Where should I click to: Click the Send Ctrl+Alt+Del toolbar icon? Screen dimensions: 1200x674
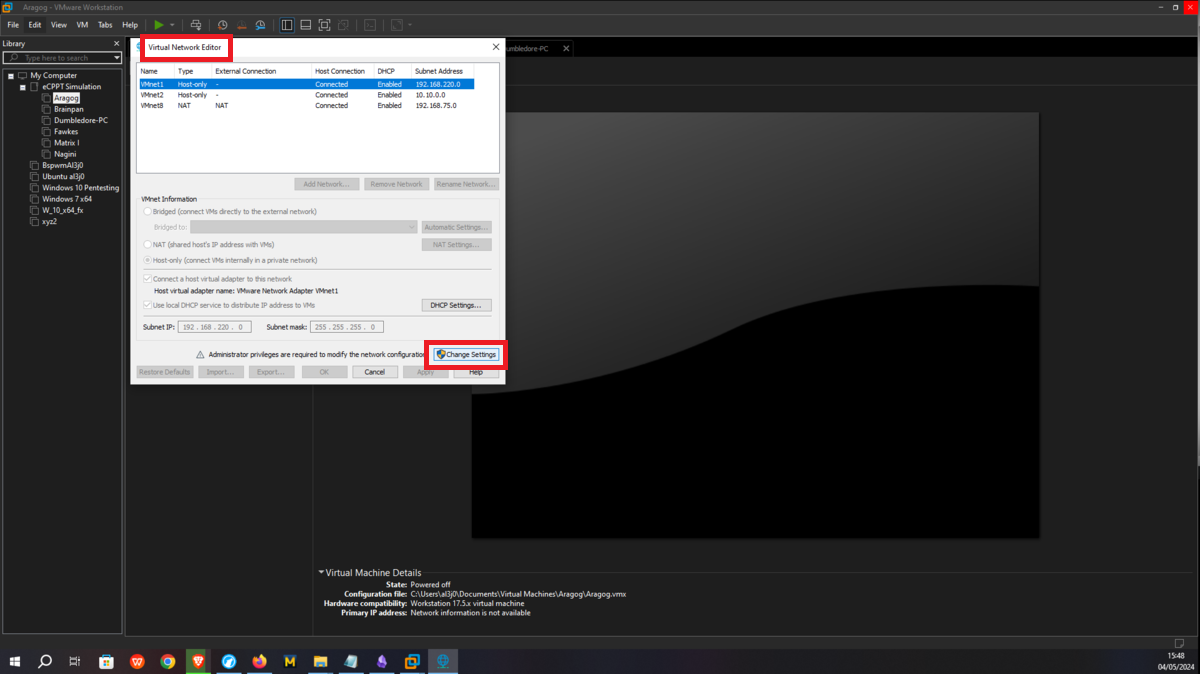[x=196, y=25]
